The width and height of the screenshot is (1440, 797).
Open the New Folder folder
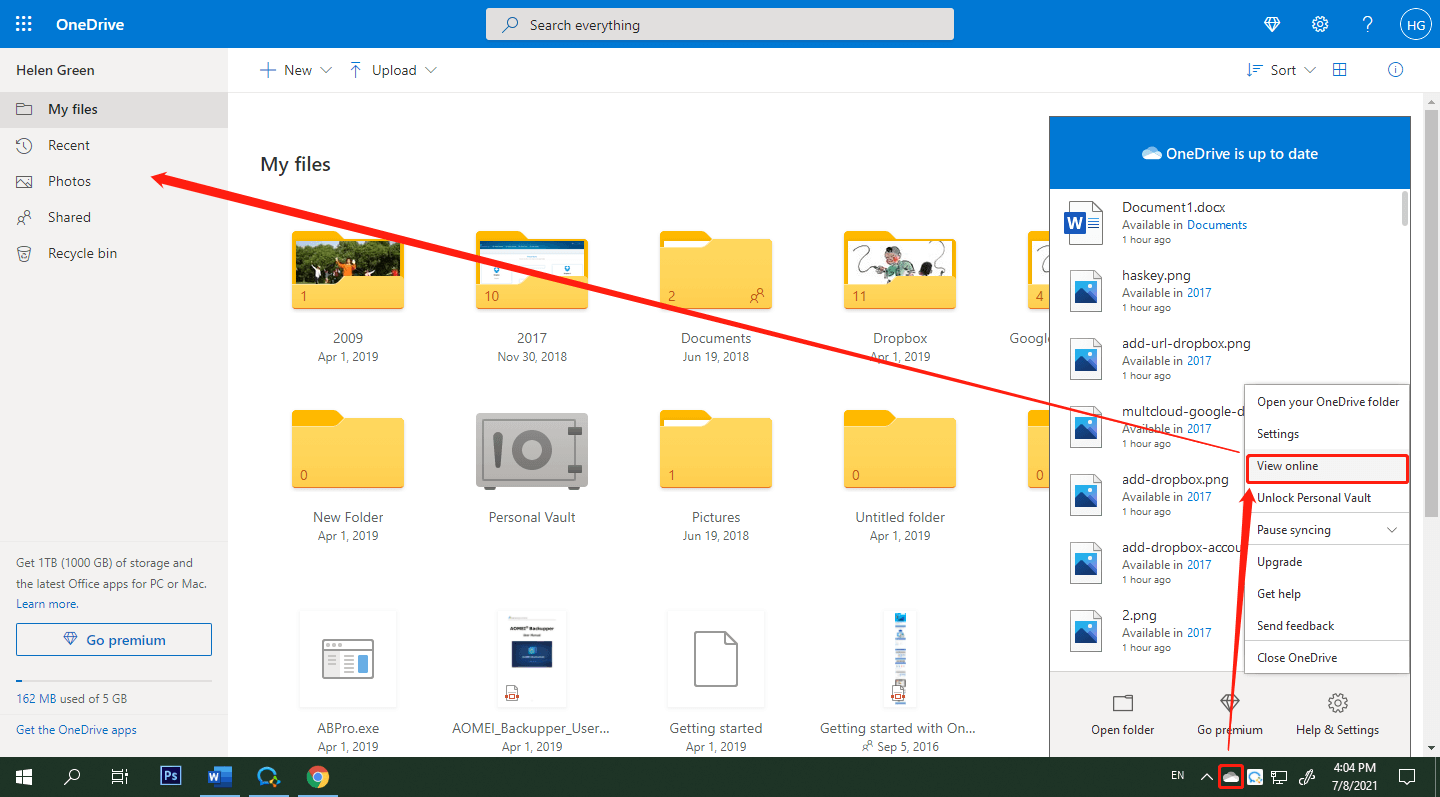click(348, 449)
